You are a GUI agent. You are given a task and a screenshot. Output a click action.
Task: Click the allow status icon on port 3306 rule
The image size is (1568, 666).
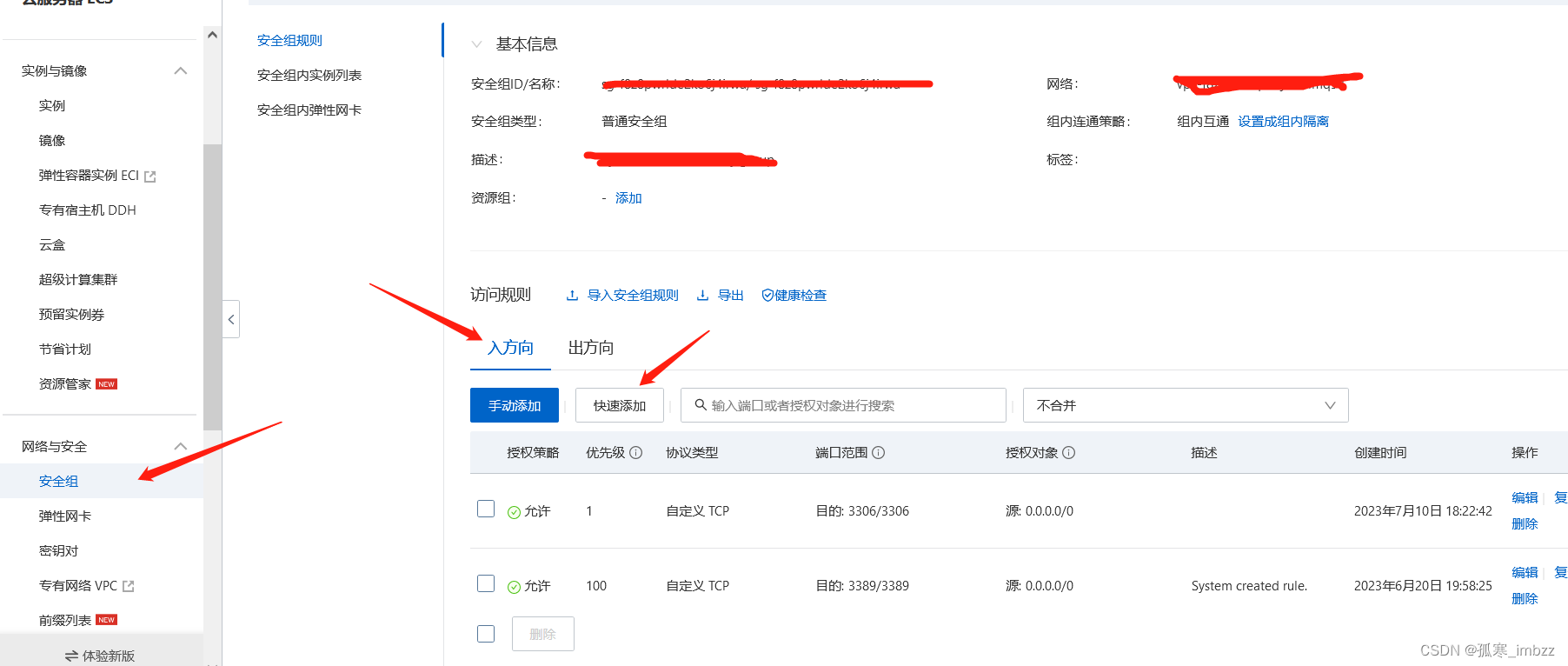coord(514,512)
